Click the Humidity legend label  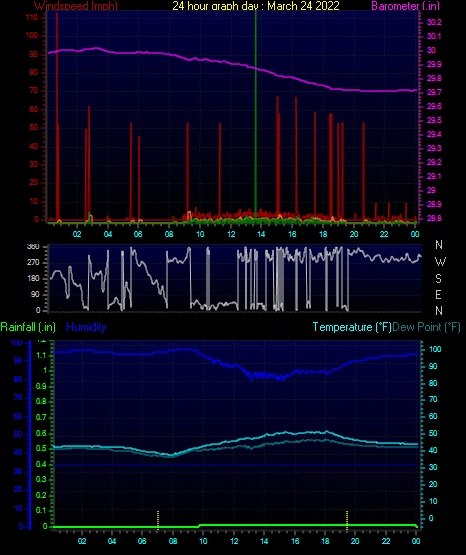(x=86, y=327)
